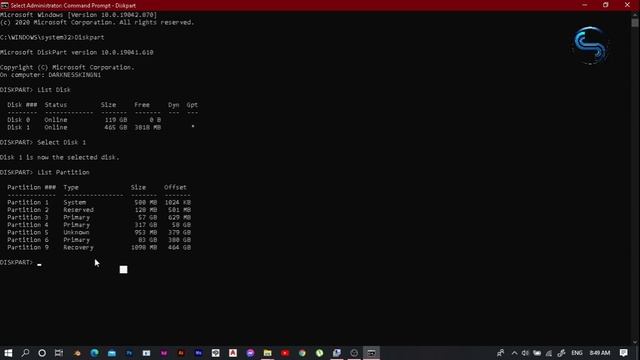Click the 'Partition 2' Reserved row
This screenshot has width=640, height=360.
tap(99, 210)
